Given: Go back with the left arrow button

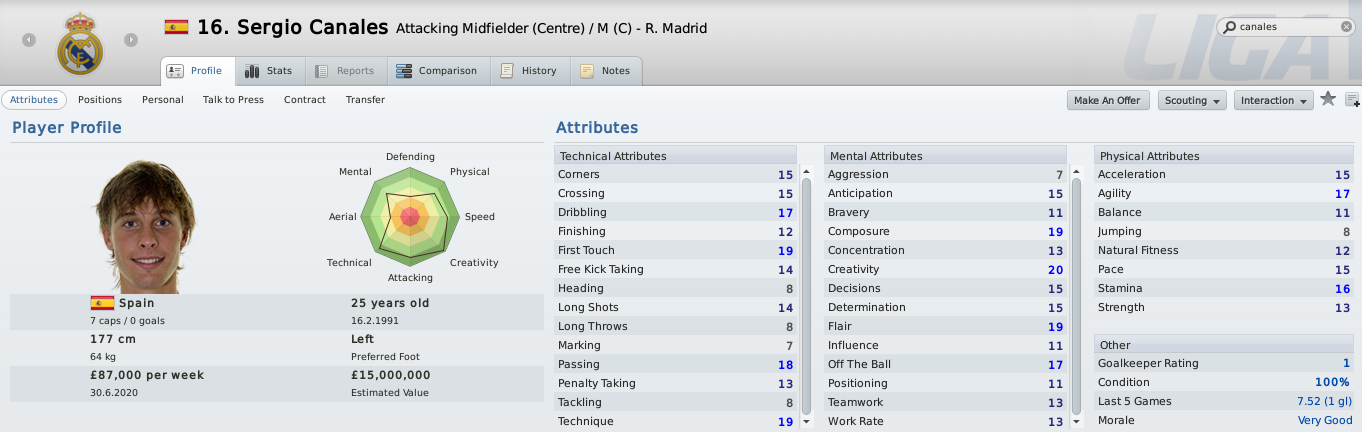Looking at the screenshot, I should (29, 40).
